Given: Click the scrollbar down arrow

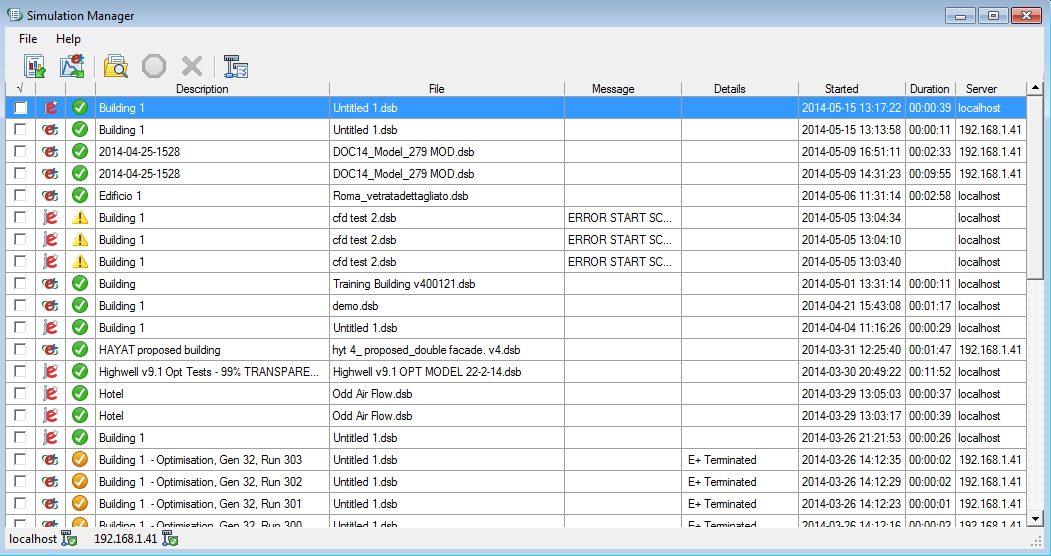Looking at the screenshot, I should tap(1035, 519).
